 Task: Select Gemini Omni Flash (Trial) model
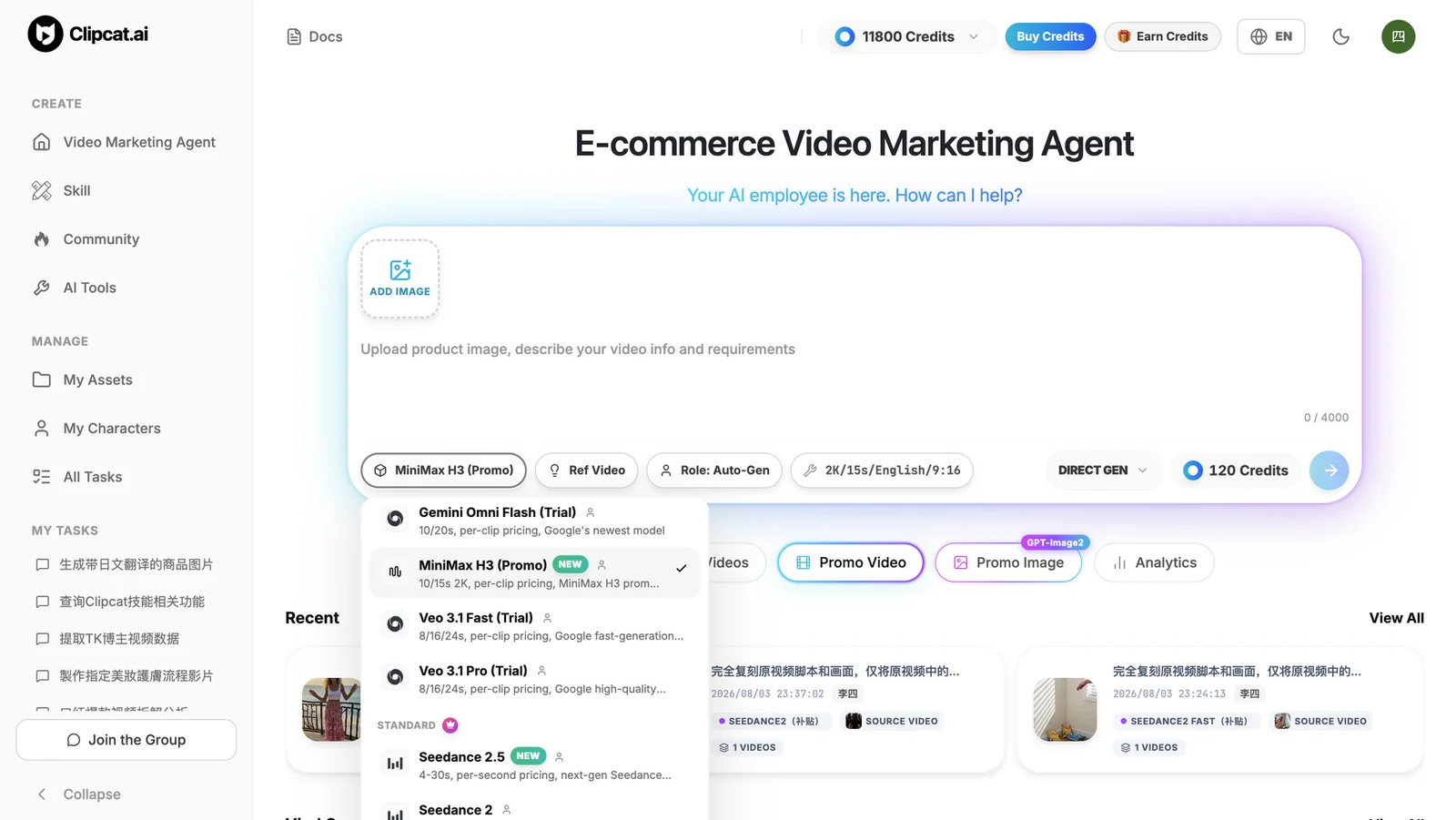tap(534, 521)
